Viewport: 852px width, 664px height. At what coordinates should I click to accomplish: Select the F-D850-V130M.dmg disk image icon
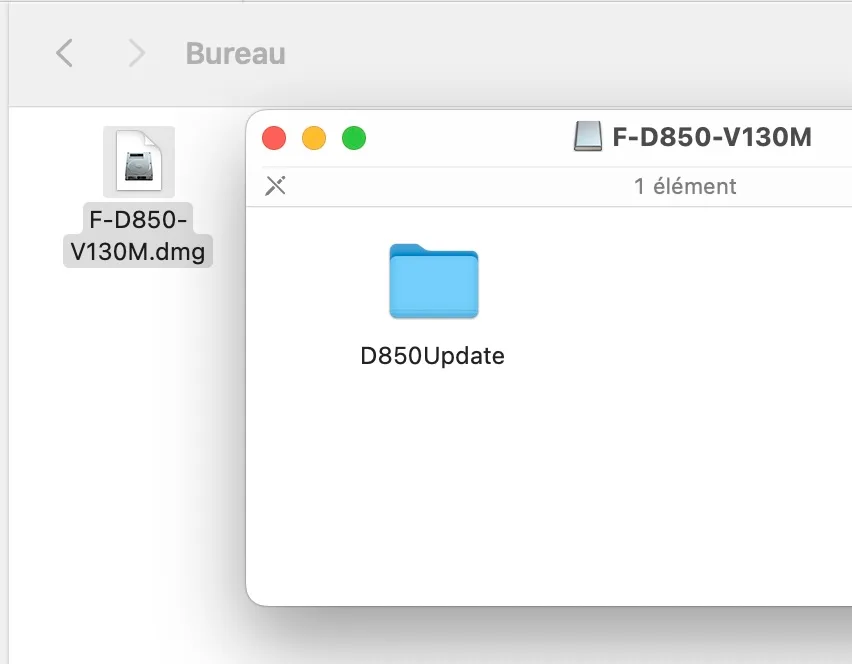138,162
